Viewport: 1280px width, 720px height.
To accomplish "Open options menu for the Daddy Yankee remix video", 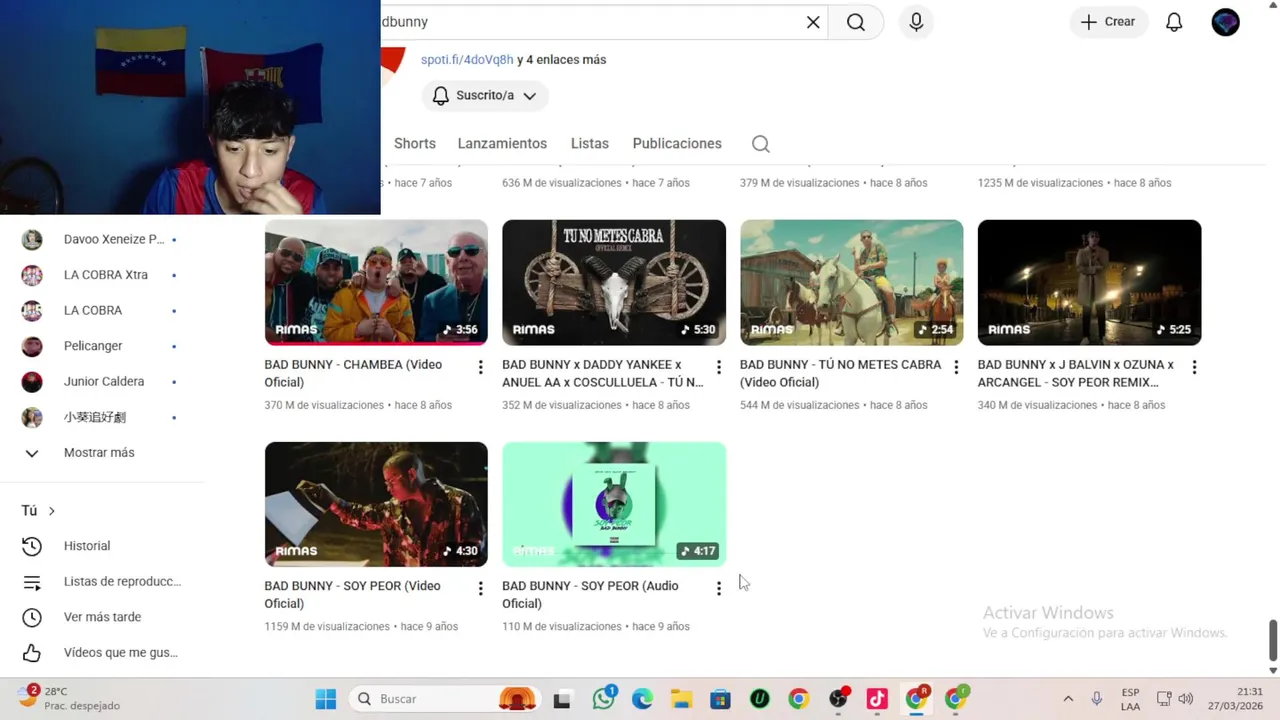I will [x=718, y=367].
